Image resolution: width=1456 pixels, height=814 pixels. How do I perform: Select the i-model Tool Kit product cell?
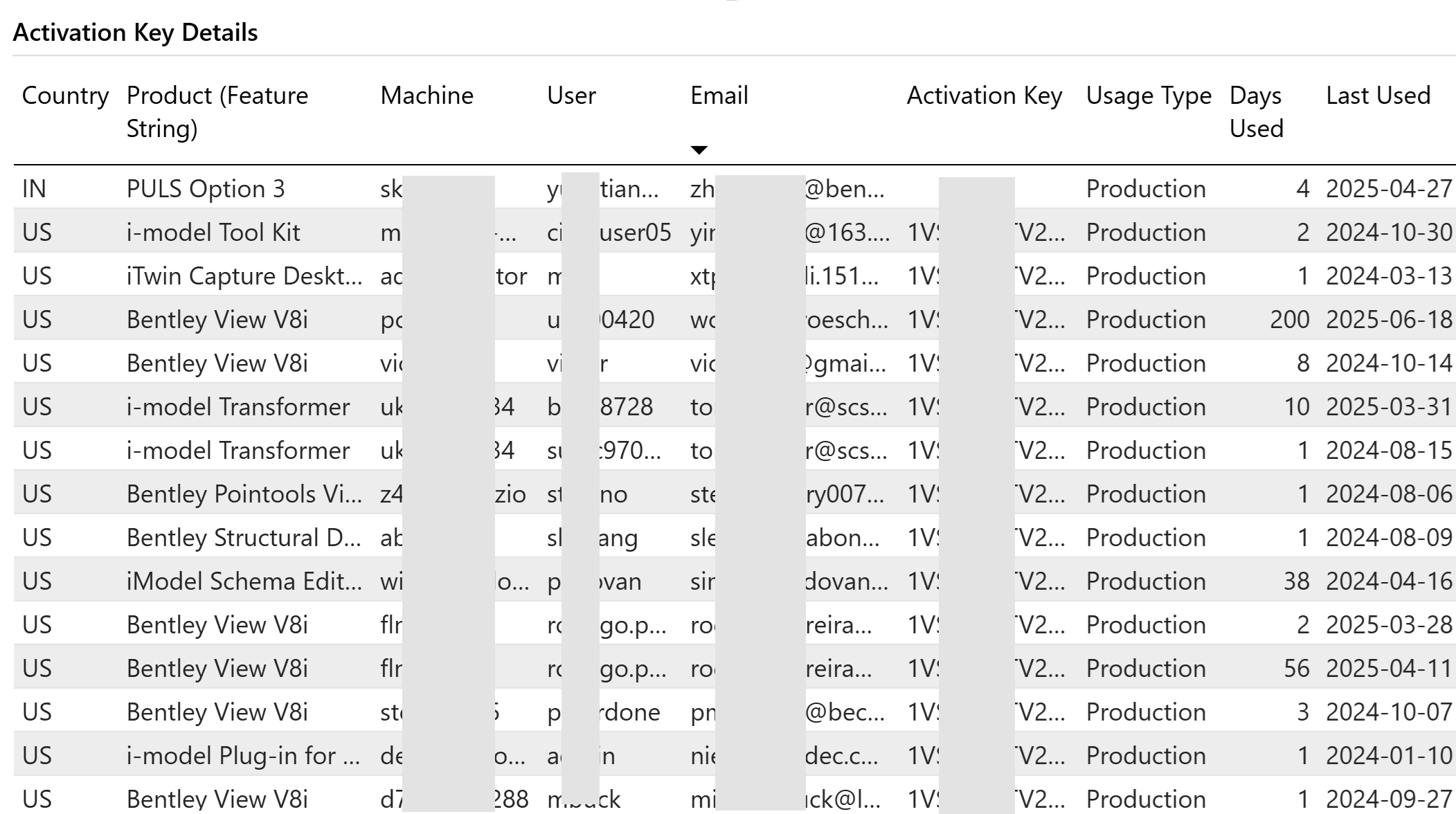pyautogui.click(x=213, y=233)
